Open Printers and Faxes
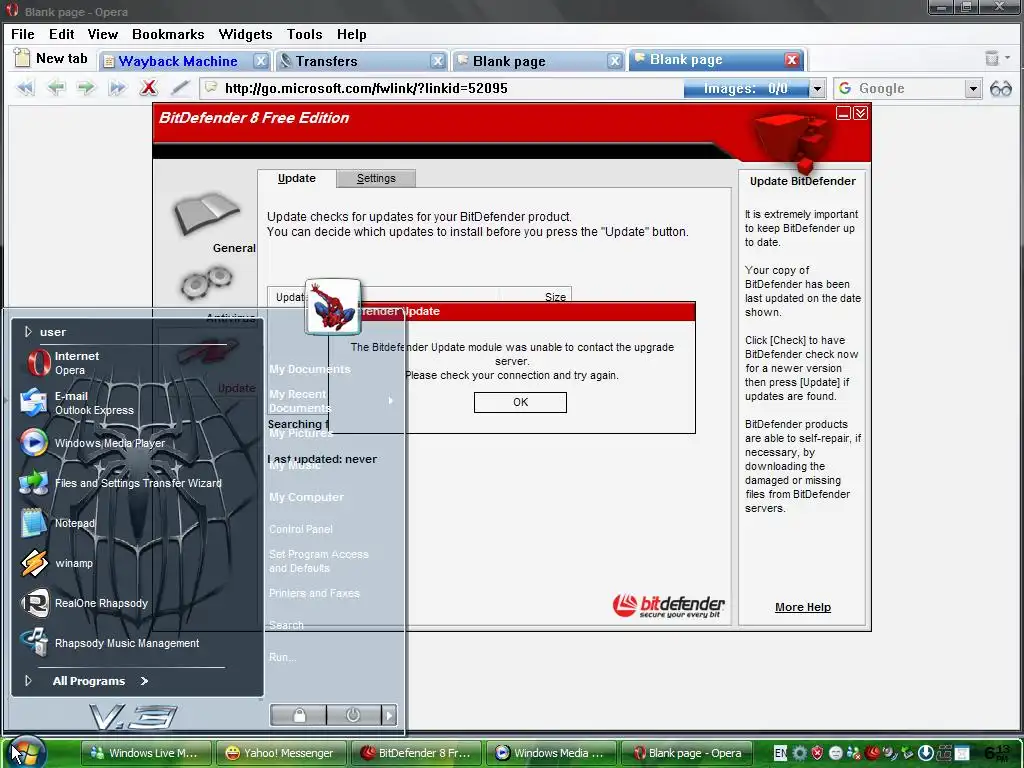Image resolution: width=1024 pixels, height=768 pixels. [x=314, y=593]
